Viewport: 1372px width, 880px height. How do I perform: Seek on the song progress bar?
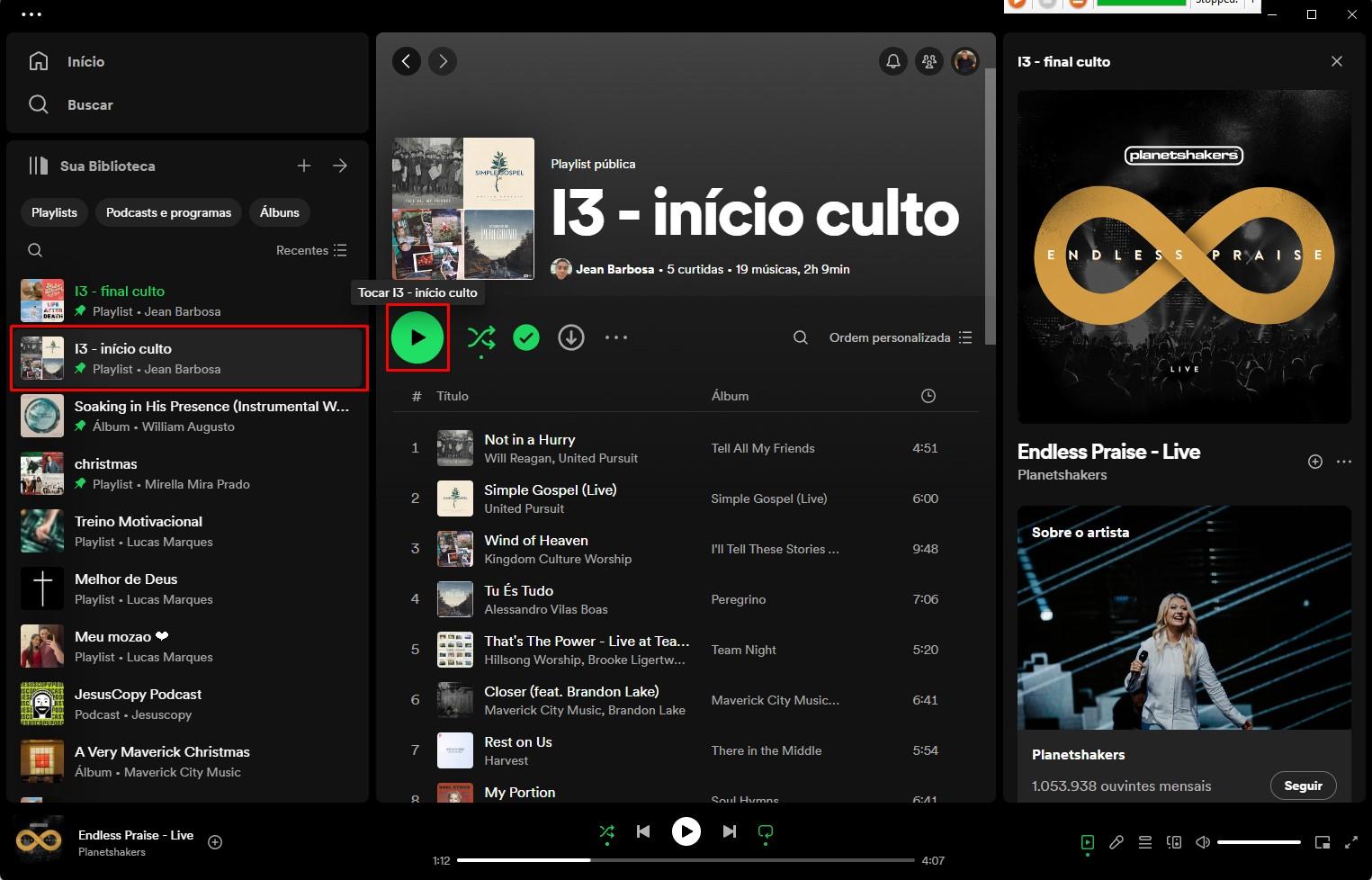click(686, 860)
